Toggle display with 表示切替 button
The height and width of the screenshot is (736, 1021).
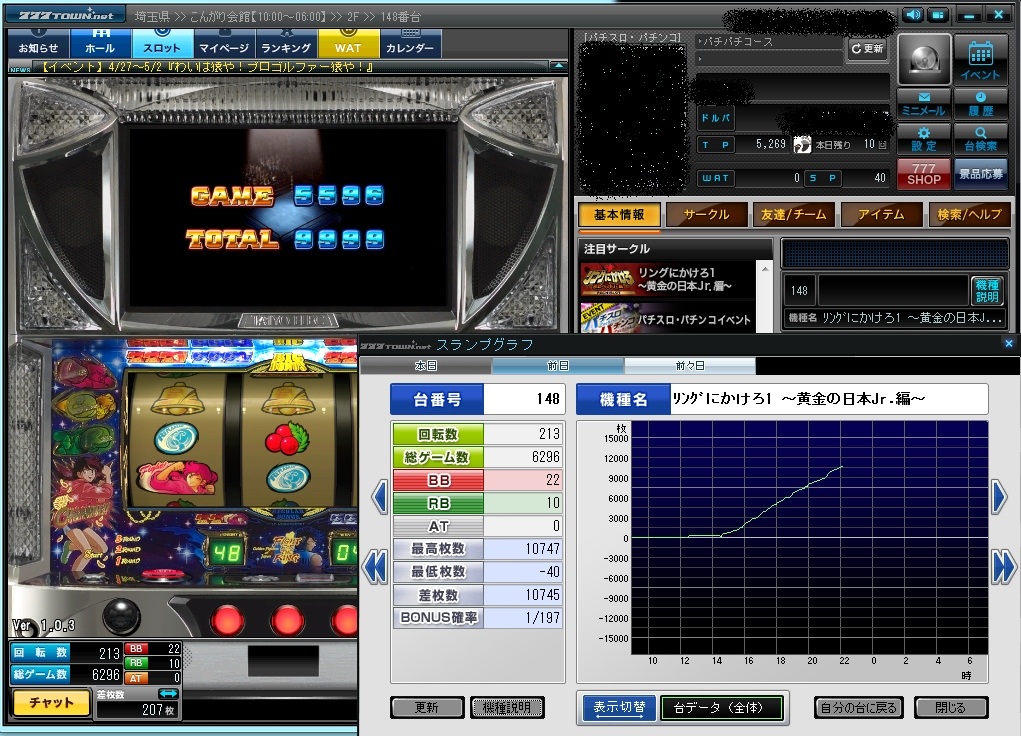619,707
